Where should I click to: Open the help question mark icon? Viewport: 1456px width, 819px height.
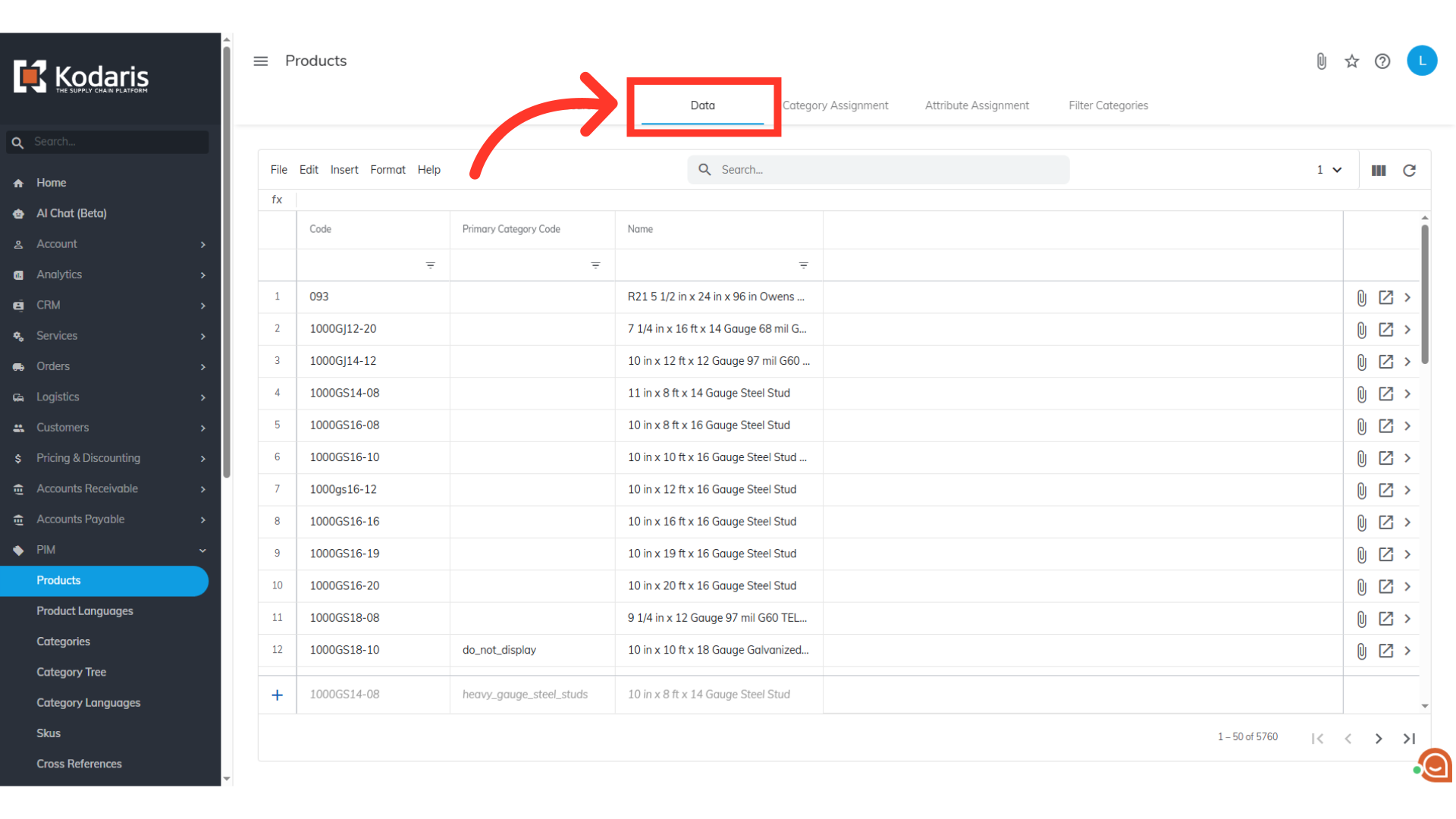point(1382,61)
